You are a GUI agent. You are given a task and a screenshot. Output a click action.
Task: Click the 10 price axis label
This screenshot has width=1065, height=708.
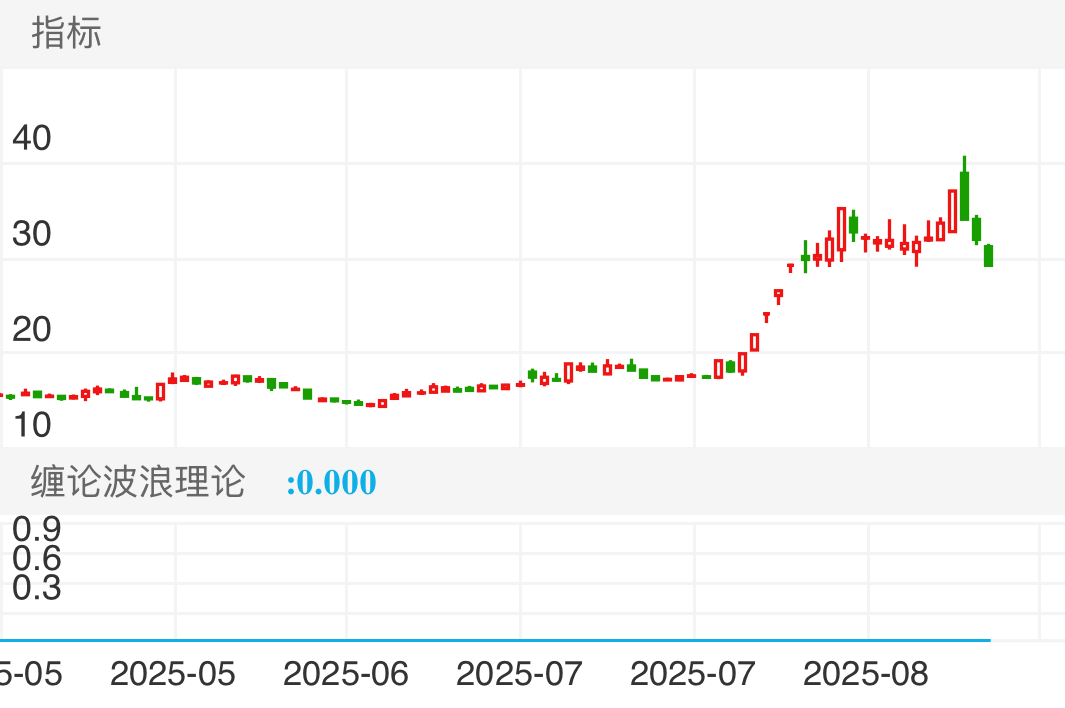32,425
